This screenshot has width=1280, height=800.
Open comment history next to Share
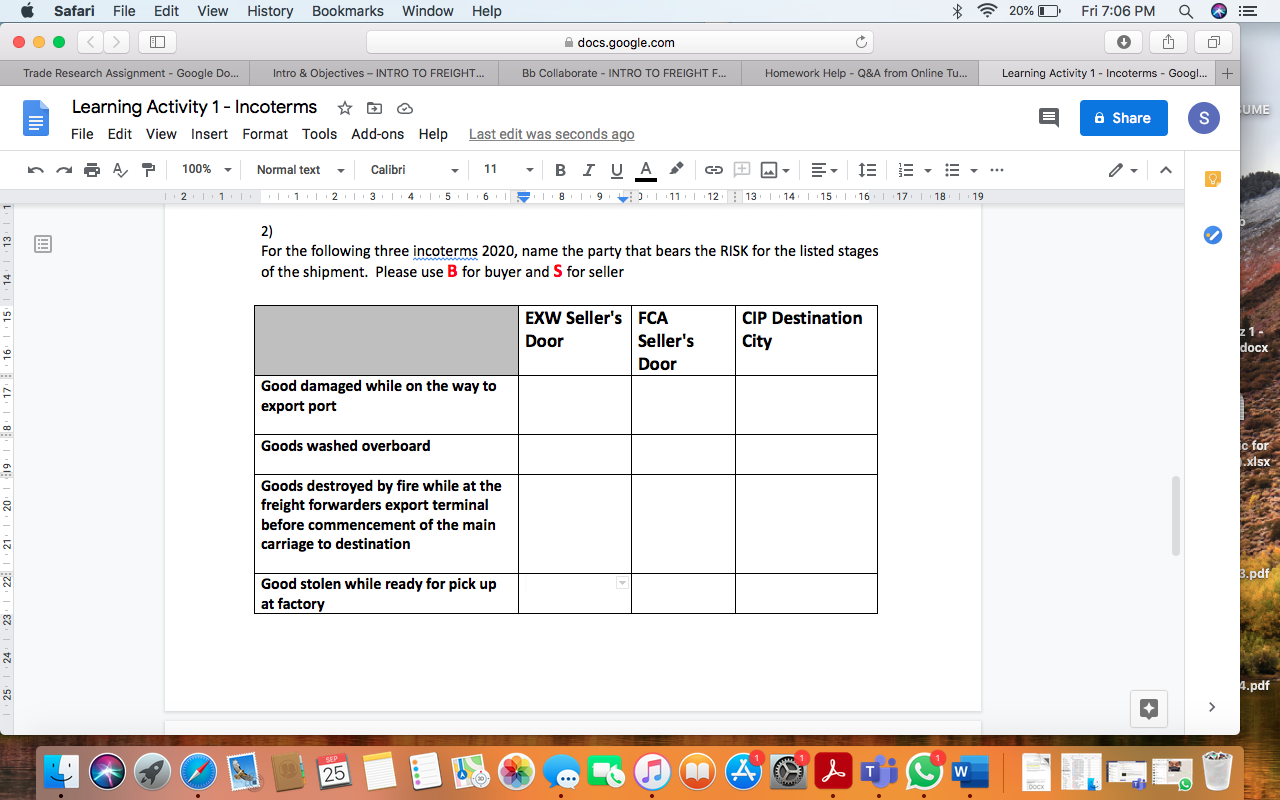coord(1049,118)
